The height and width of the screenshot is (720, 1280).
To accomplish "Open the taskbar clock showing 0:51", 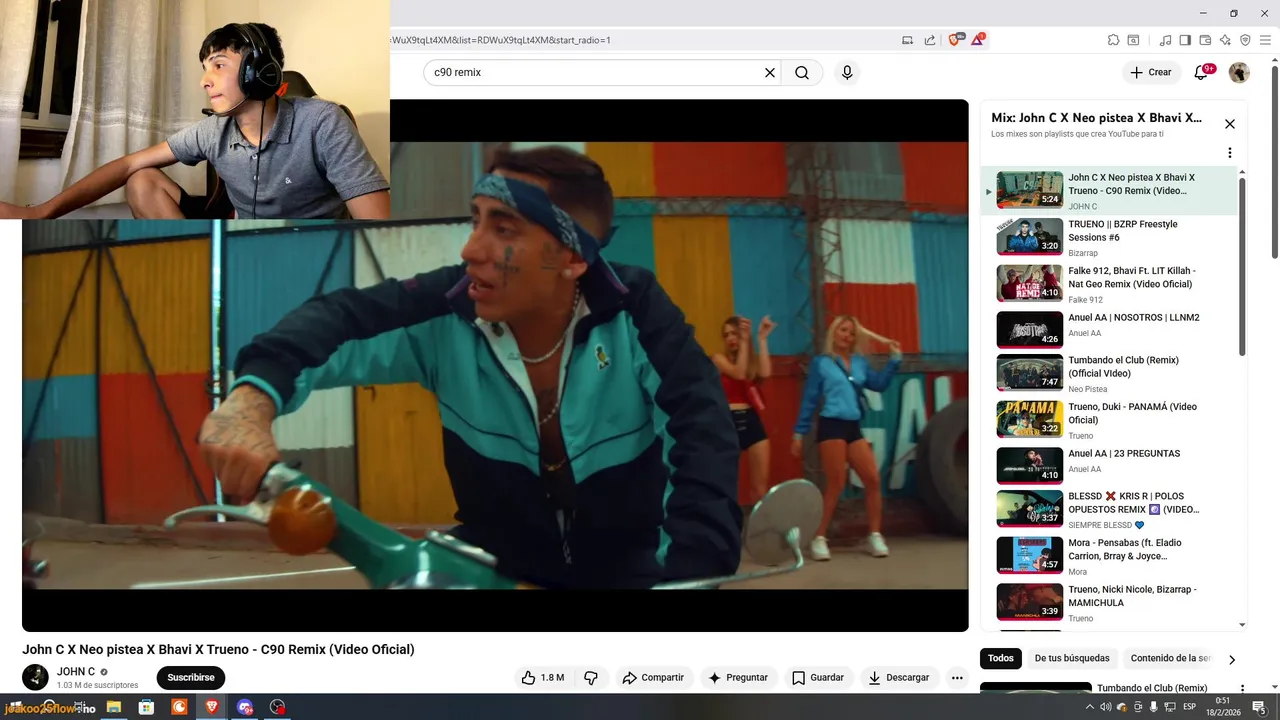I will [x=1222, y=707].
